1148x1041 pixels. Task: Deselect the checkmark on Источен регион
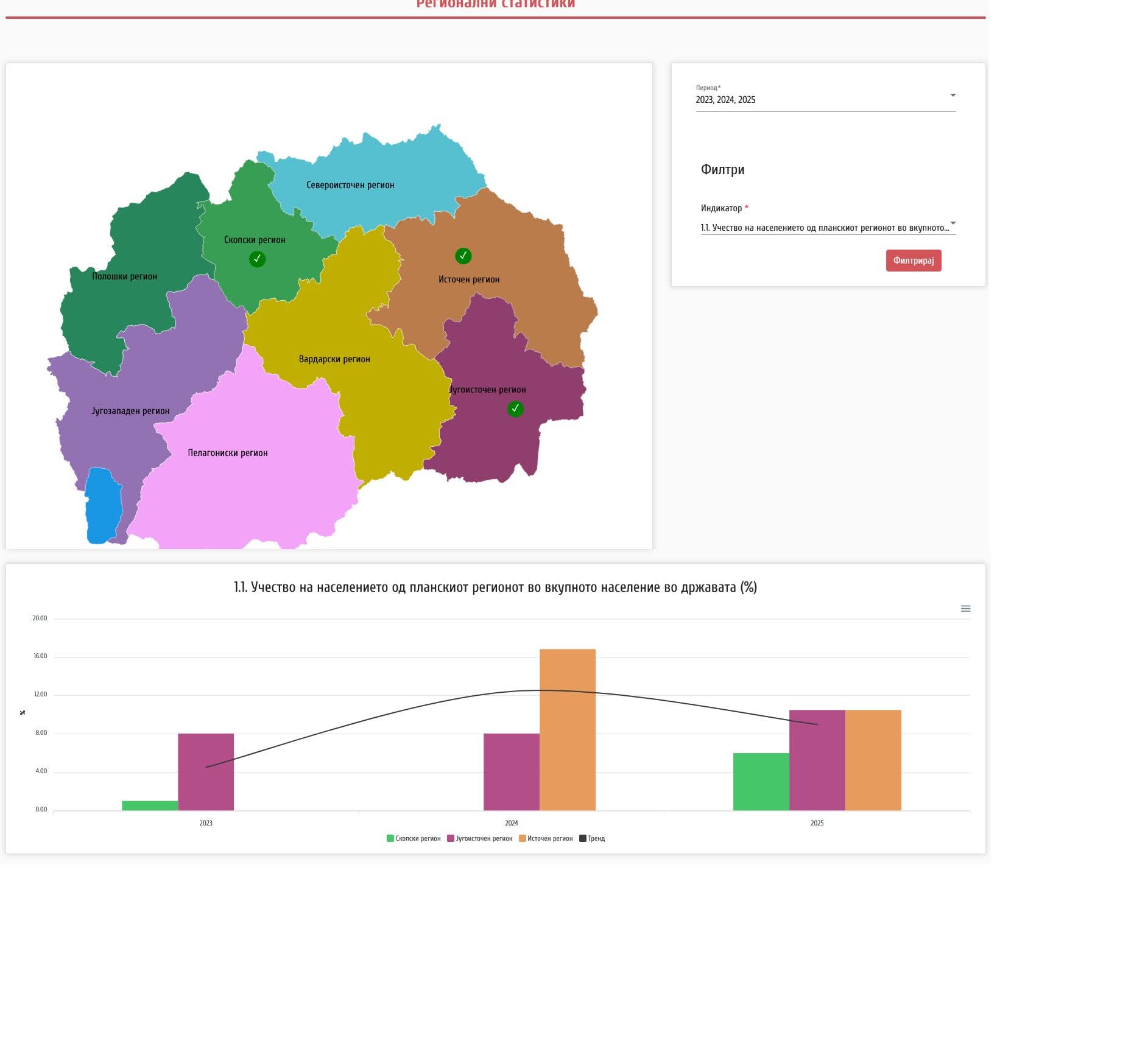tap(463, 256)
